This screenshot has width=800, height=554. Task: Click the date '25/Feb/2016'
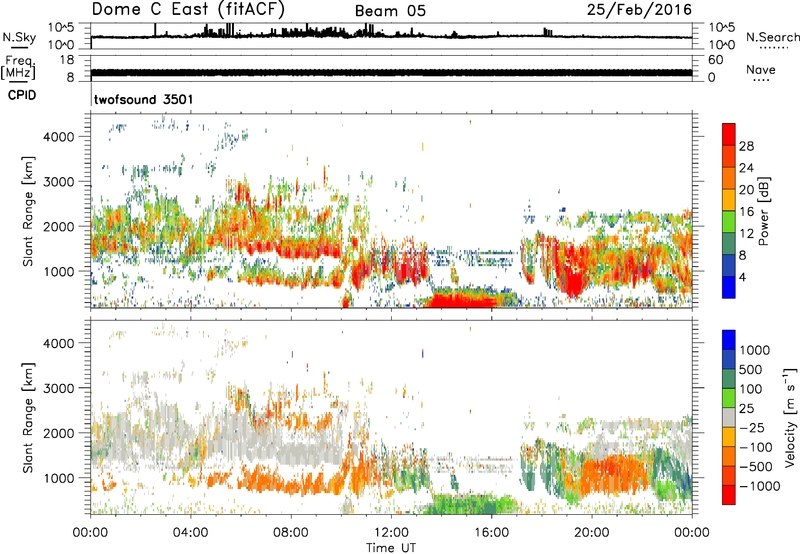[639, 9]
